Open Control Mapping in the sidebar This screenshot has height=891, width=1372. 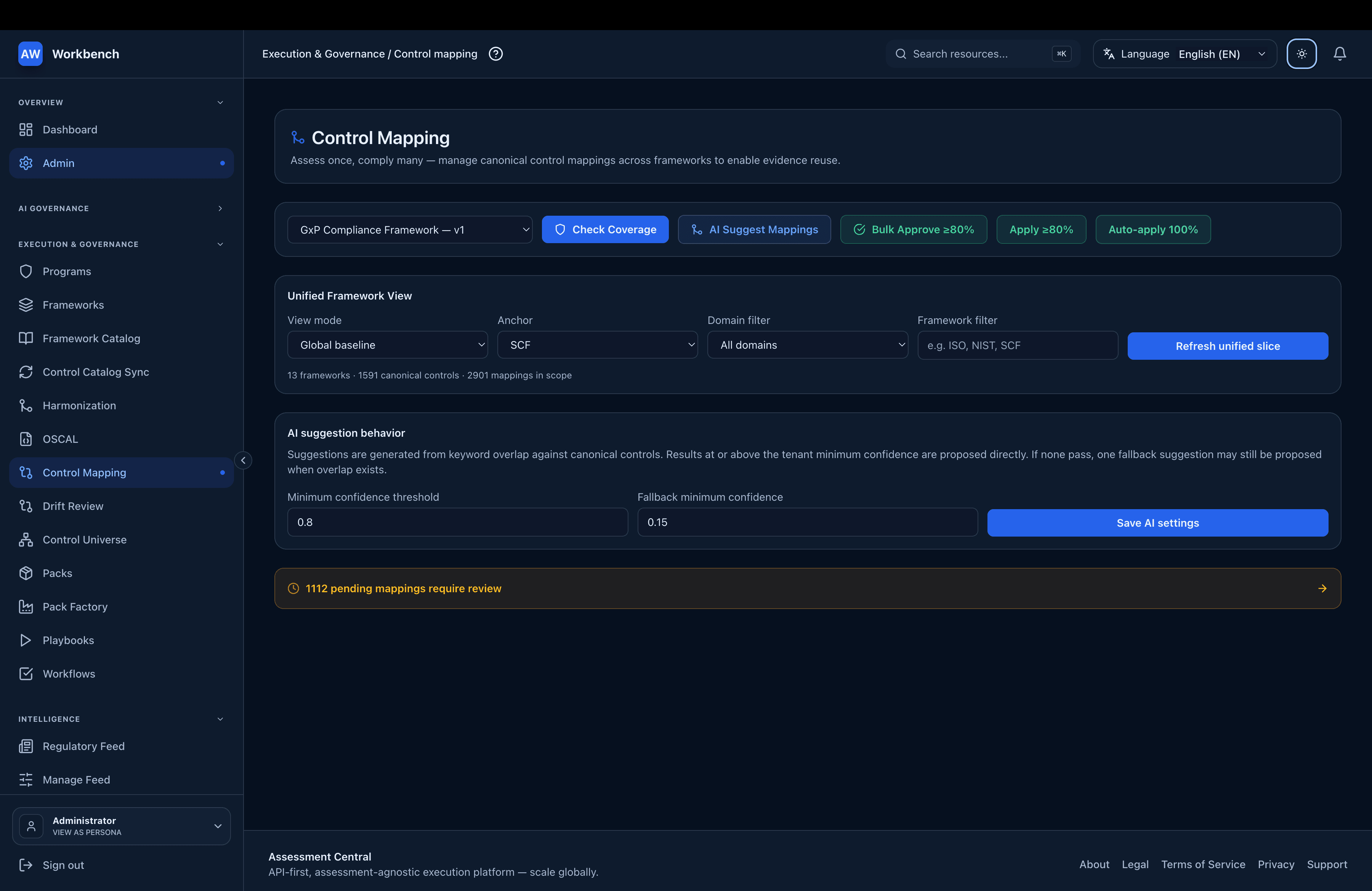pyautogui.click(x=122, y=473)
